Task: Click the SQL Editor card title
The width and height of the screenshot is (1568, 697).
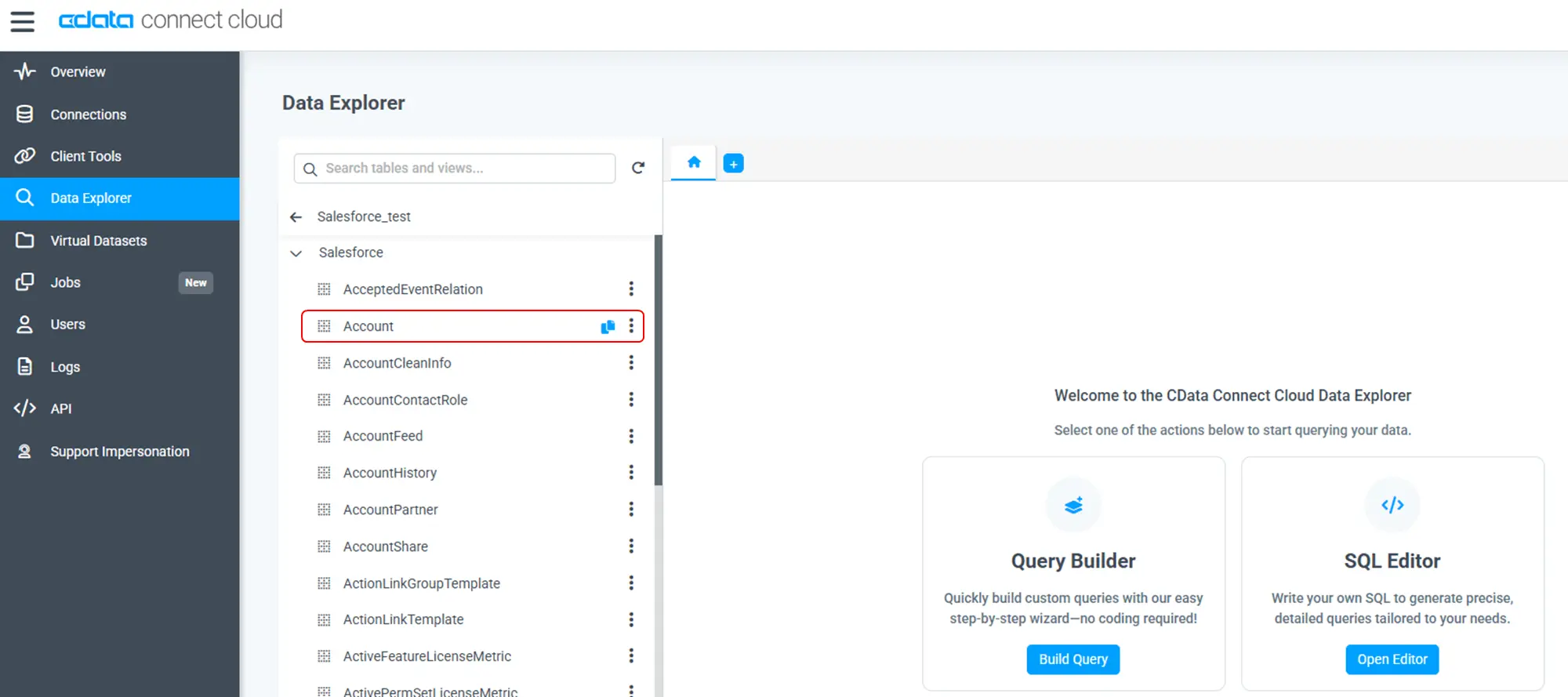Action: coord(1392,561)
